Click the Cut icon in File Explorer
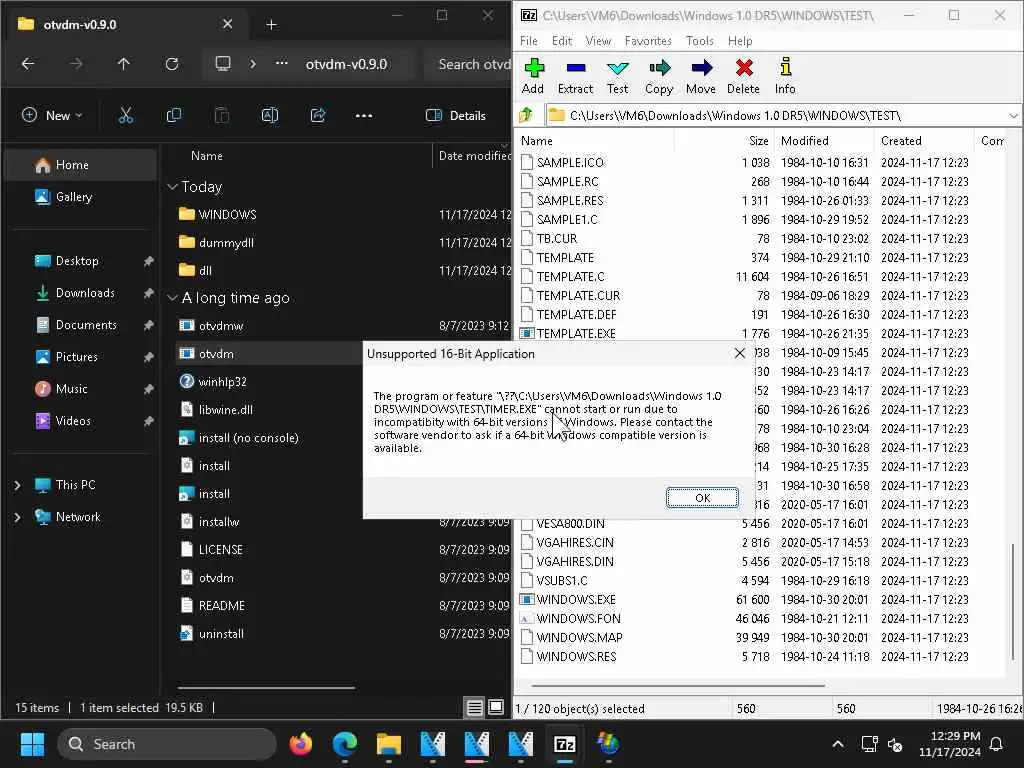Screen dimensions: 1024x768 (x=126, y=116)
